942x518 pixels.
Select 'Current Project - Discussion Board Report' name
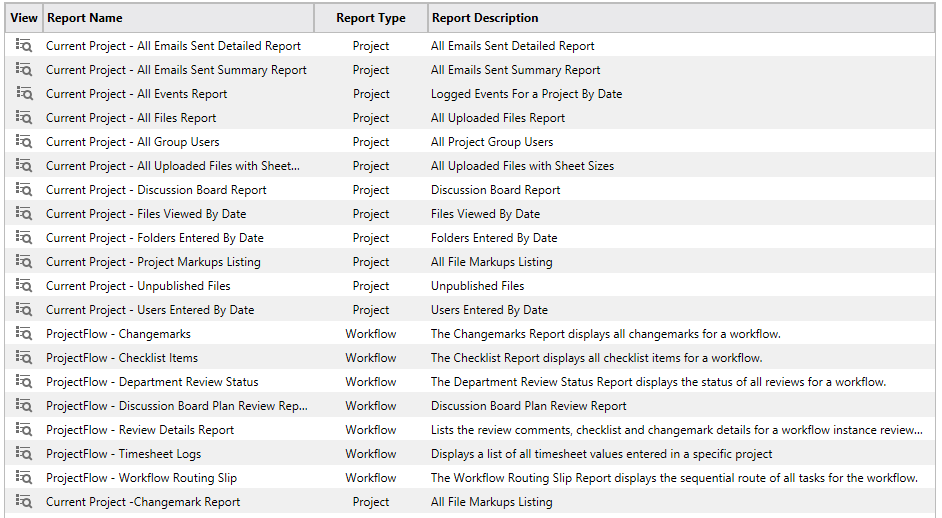point(156,190)
